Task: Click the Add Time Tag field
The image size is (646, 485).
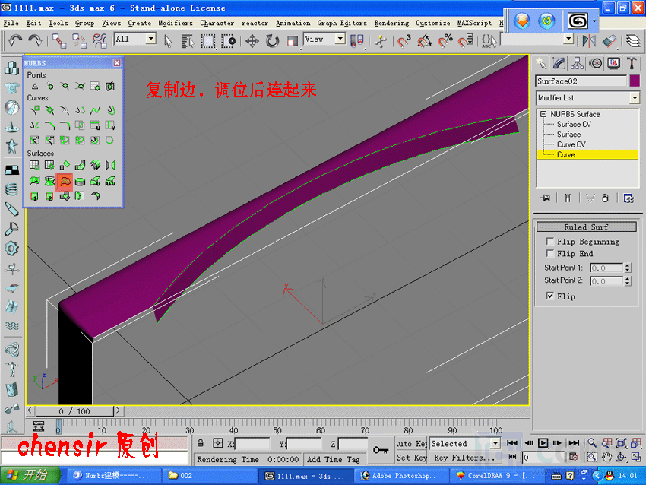Action: click(x=333, y=459)
